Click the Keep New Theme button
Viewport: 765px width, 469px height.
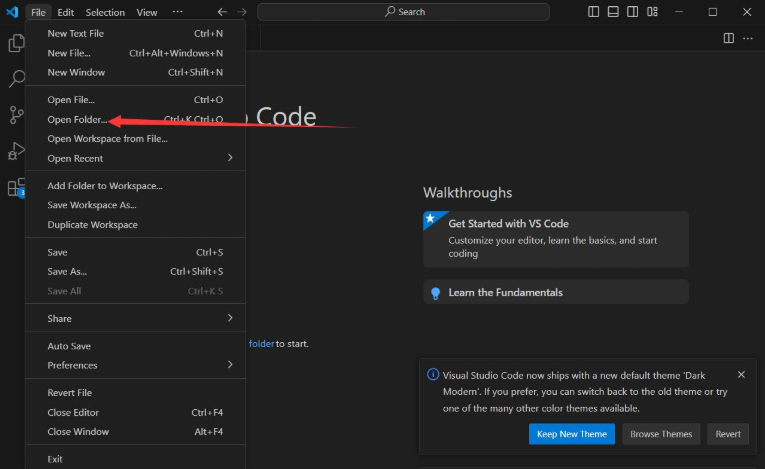pos(572,434)
